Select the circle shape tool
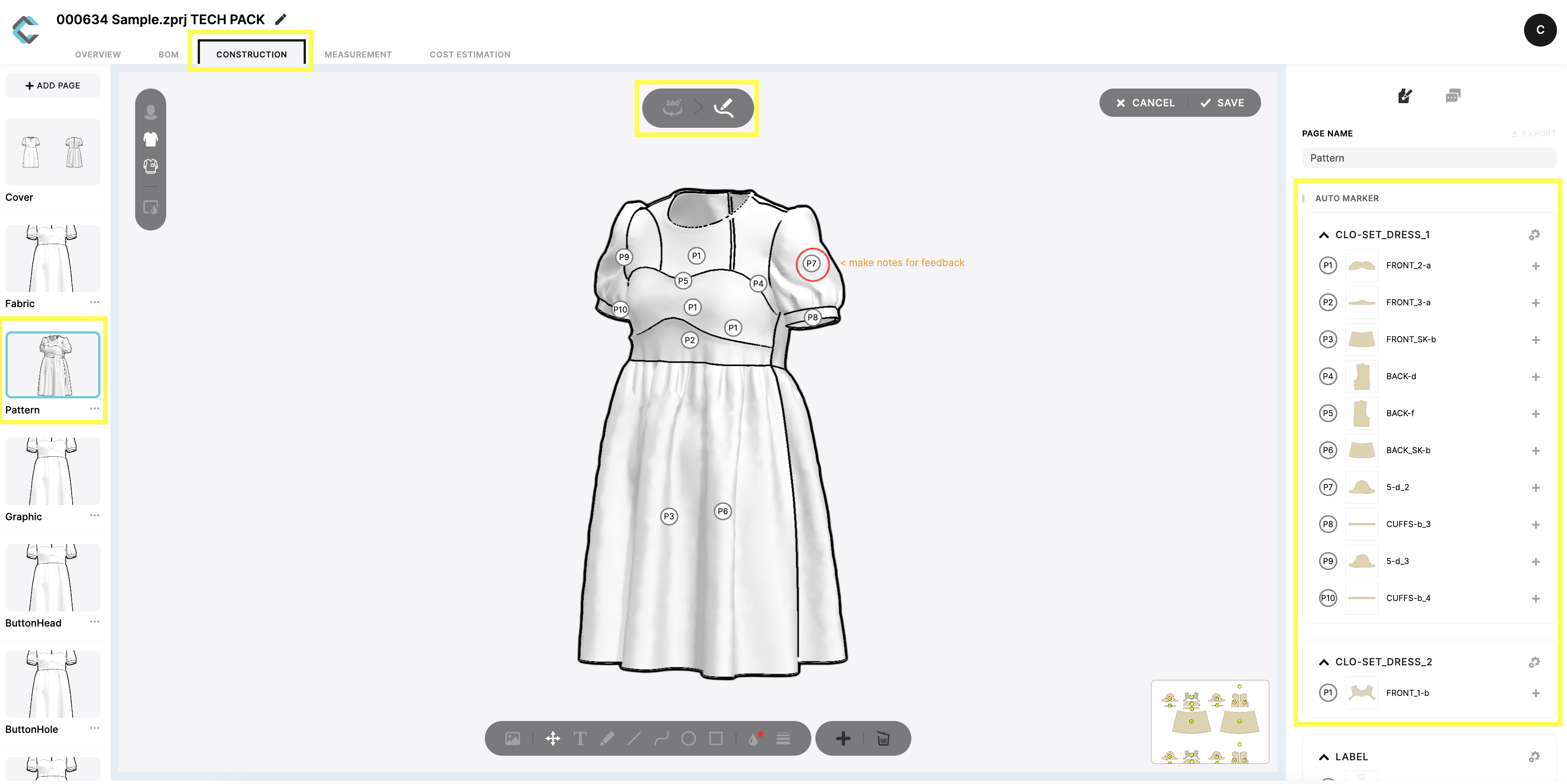This screenshot has width=1567, height=784. [x=689, y=738]
